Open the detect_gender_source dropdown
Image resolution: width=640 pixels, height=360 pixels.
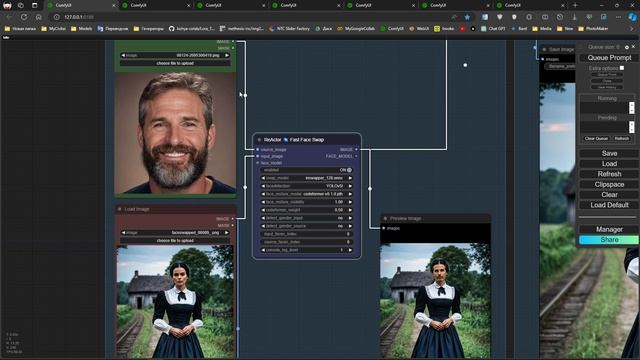point(307,226)
